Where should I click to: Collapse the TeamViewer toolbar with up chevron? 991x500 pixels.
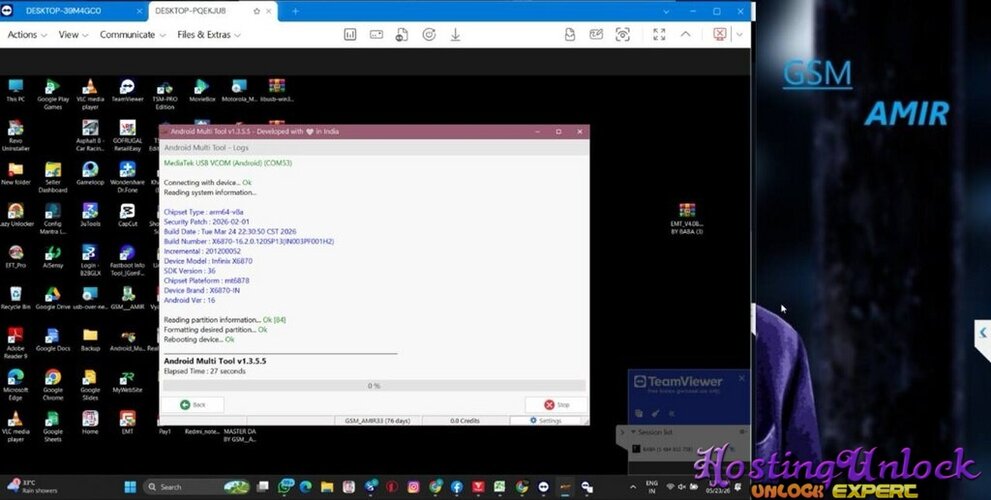(x=686, y=35)
